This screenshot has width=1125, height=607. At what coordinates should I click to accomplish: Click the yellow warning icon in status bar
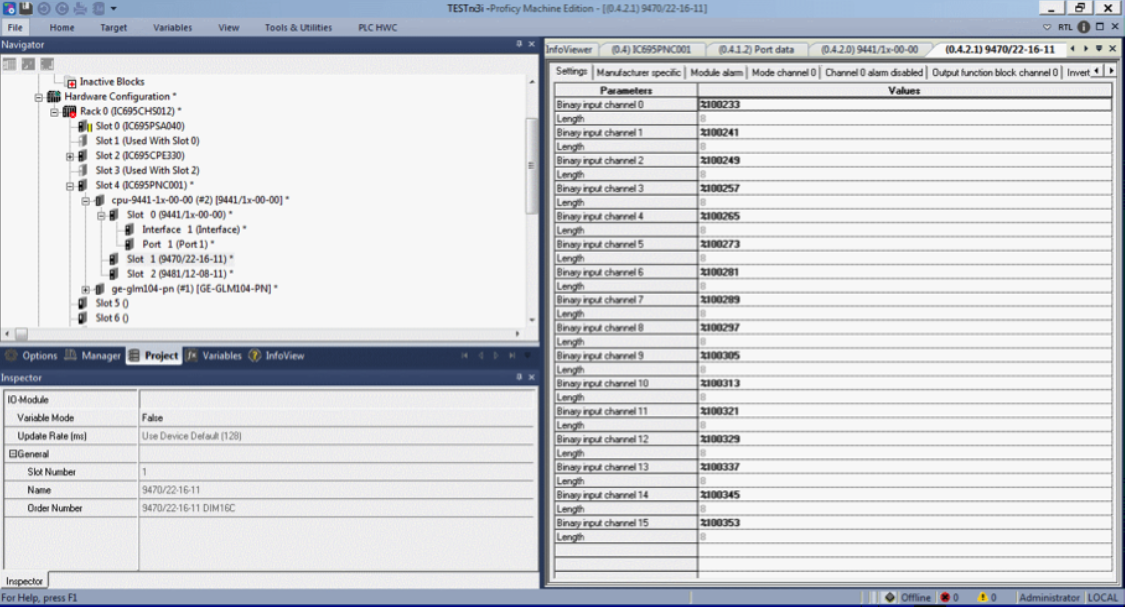(982, 598)
